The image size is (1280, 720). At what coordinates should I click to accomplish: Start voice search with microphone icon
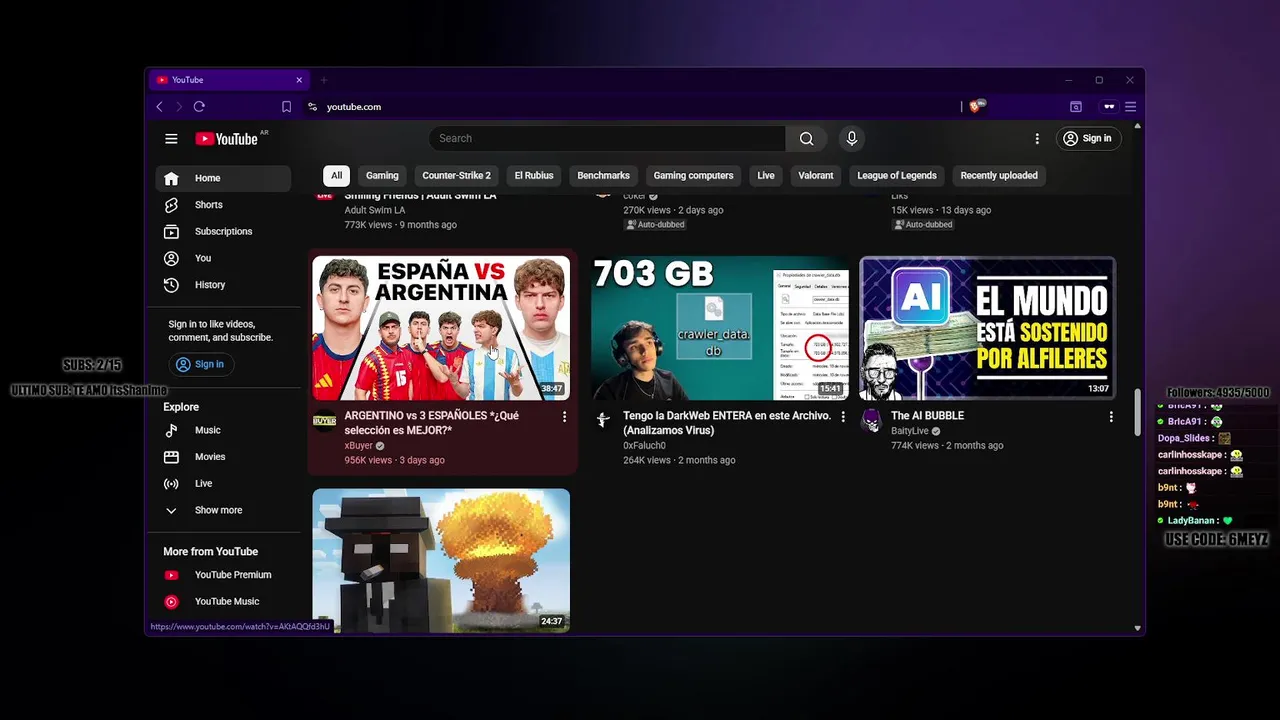(x=852, y=139)
